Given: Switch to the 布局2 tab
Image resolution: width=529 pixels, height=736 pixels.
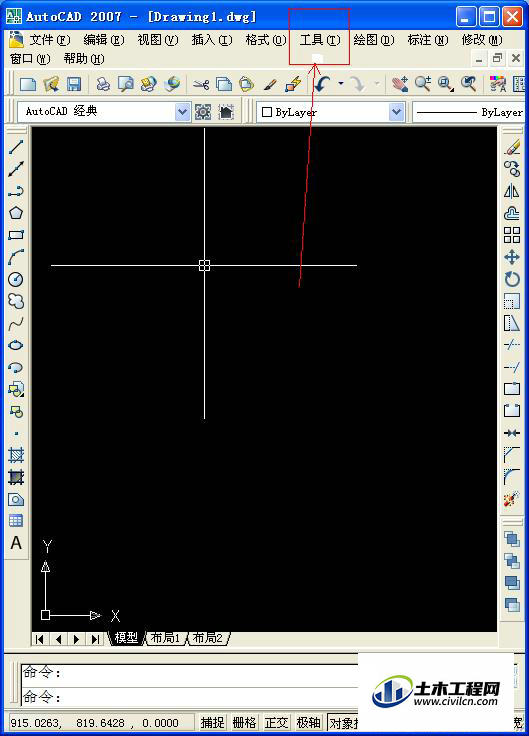Looking at the screenshot, I should tap(208, 638).
